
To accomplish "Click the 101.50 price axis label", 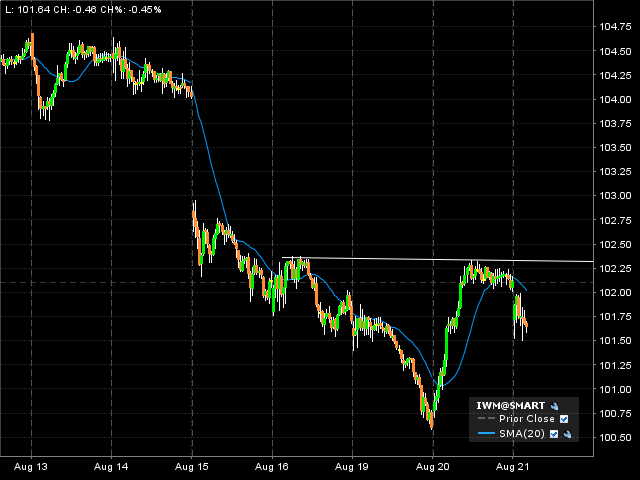I will click(x=615, y=341).
